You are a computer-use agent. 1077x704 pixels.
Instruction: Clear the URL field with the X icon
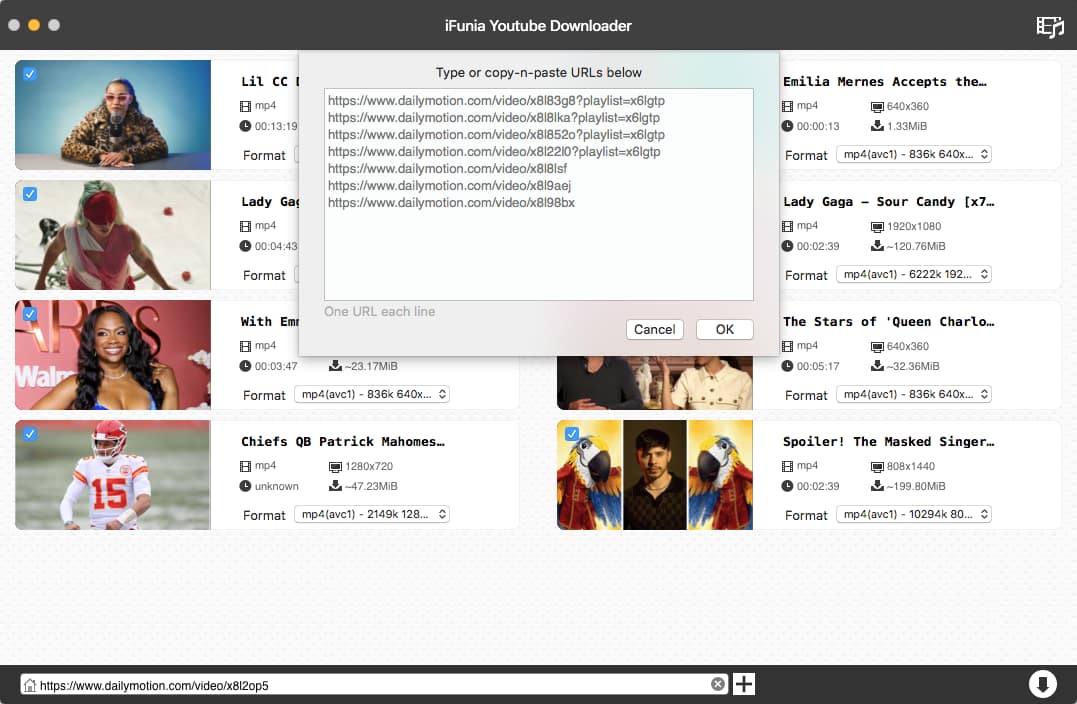coord(717,685)
